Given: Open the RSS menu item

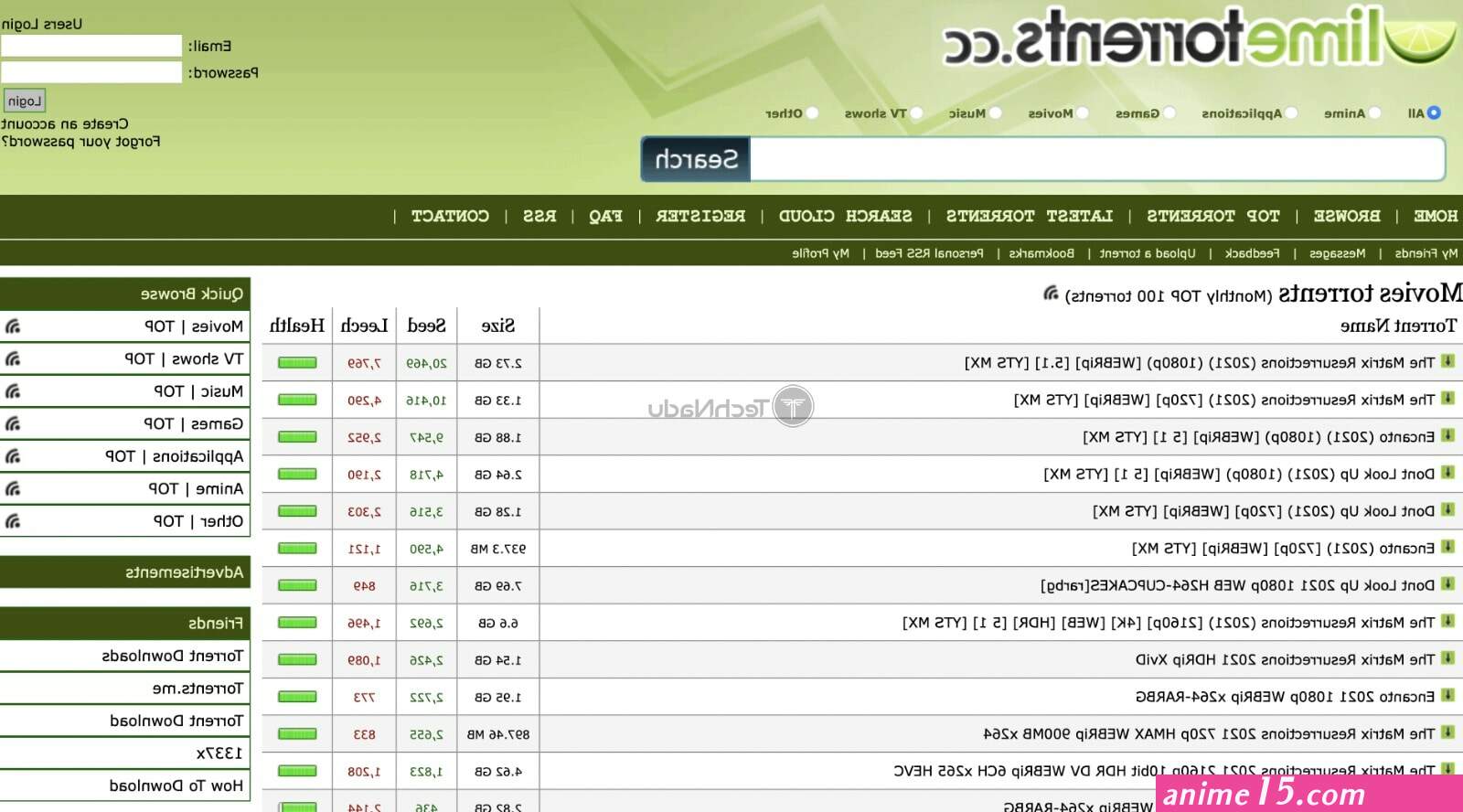Looking at the screenshot, I should click(539, 216).
